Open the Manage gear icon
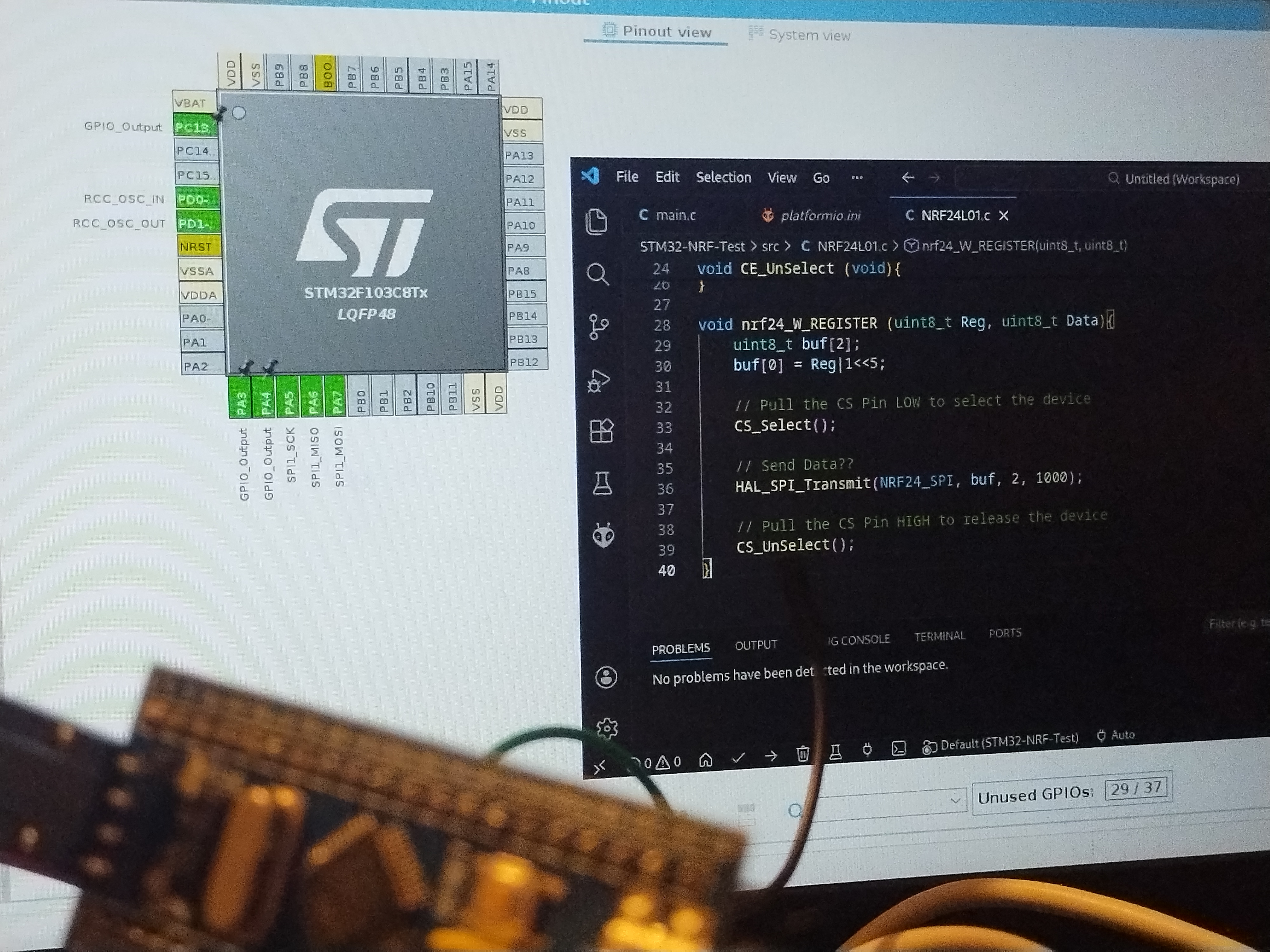 pos(607,728)
